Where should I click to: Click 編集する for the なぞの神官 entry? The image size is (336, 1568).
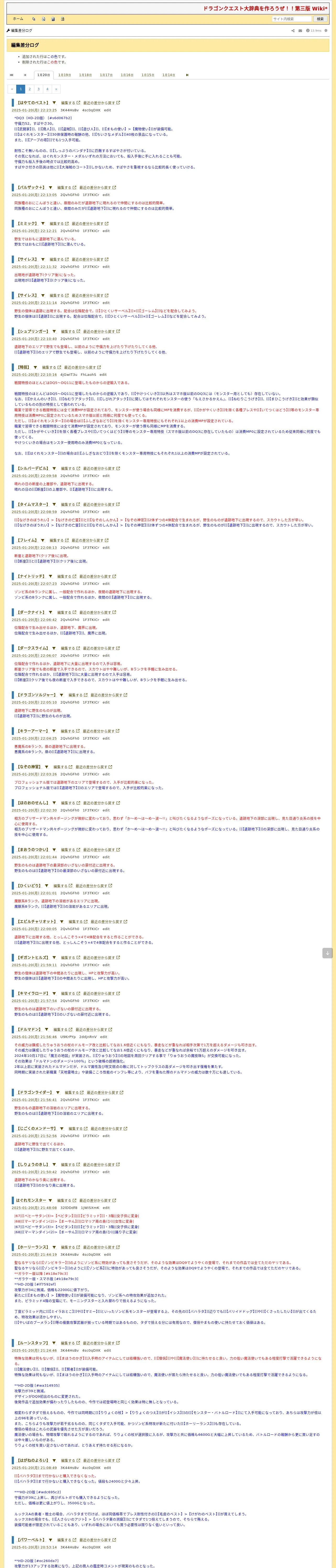coord(62,767)
